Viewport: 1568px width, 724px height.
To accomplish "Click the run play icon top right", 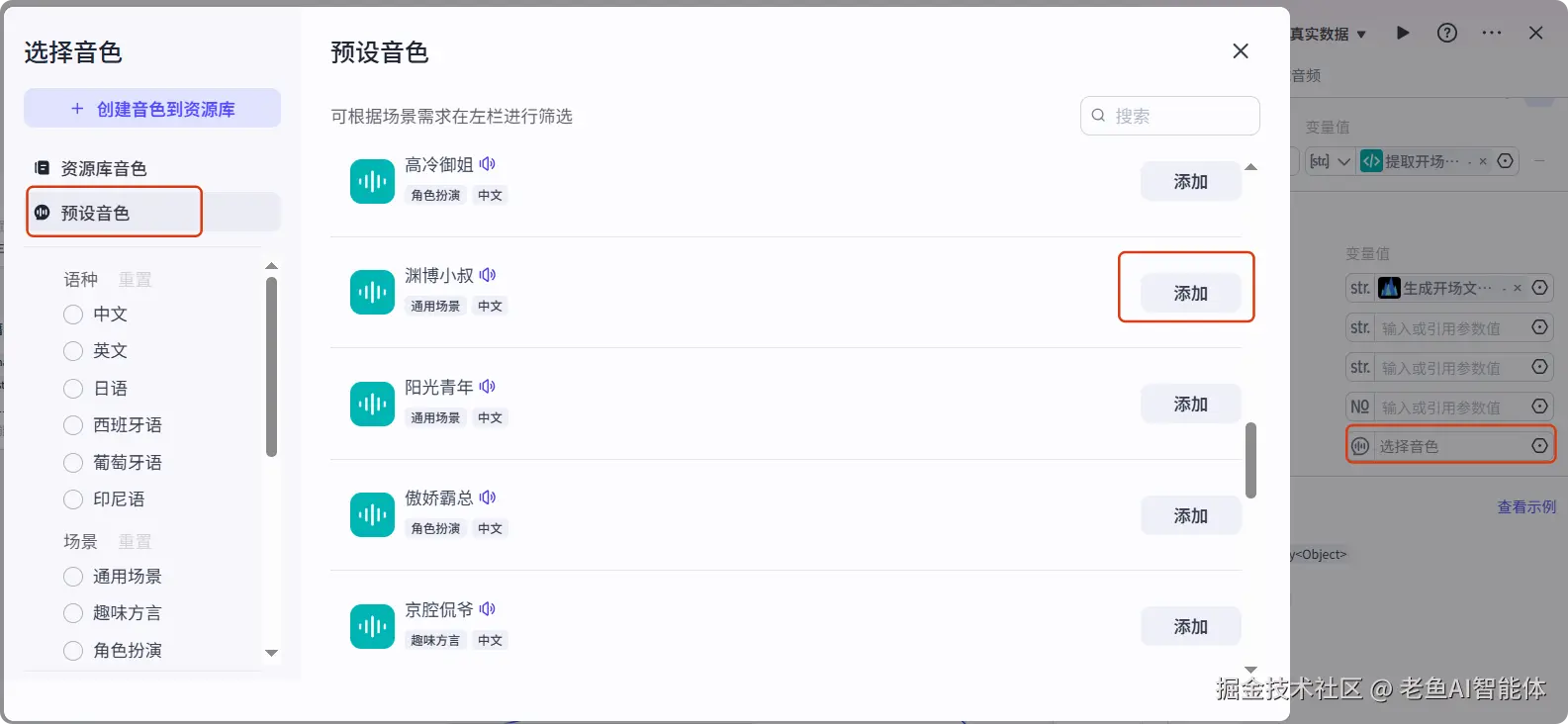I will 1403,33.
